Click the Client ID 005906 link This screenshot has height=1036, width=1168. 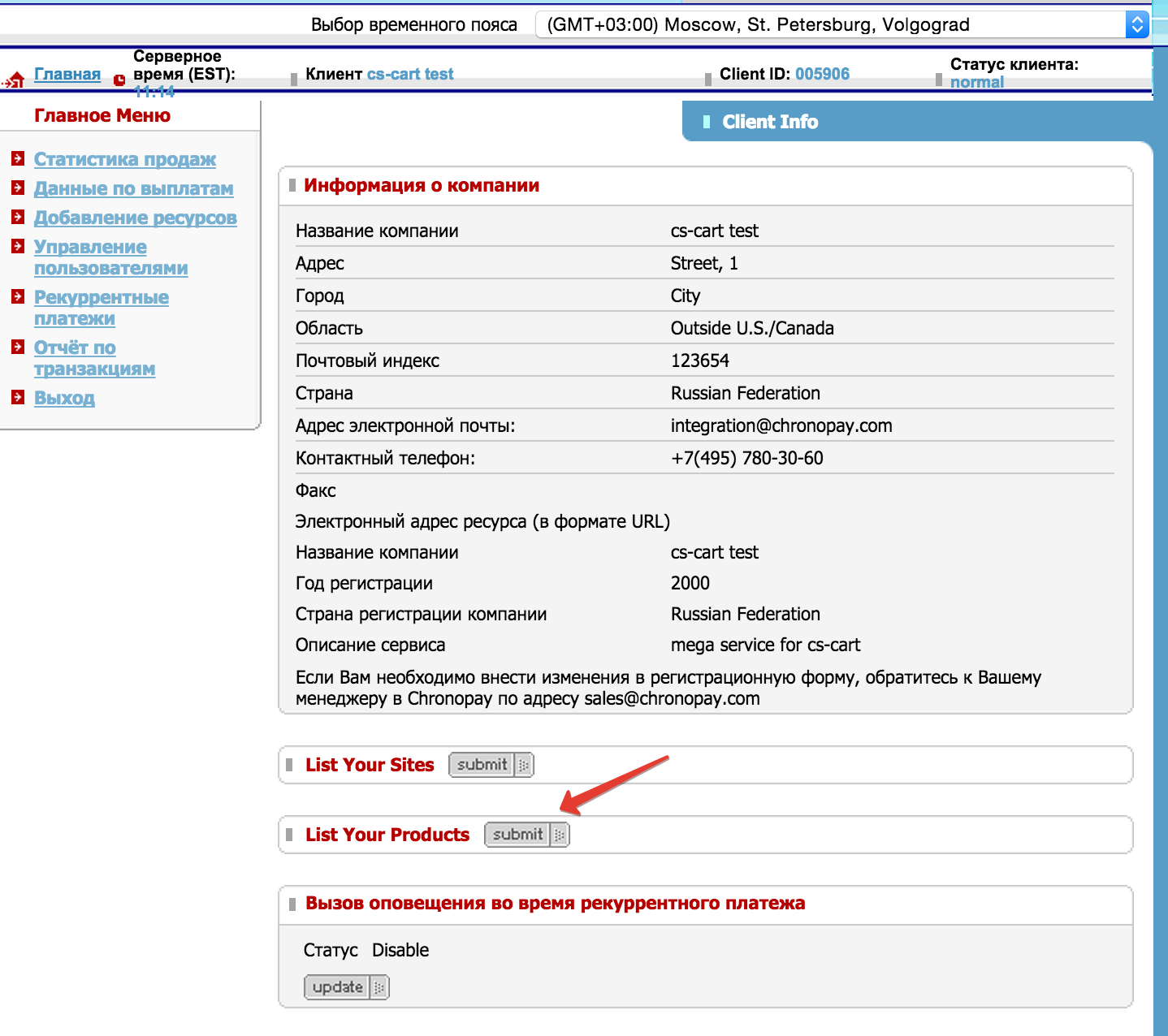point(822,74)
